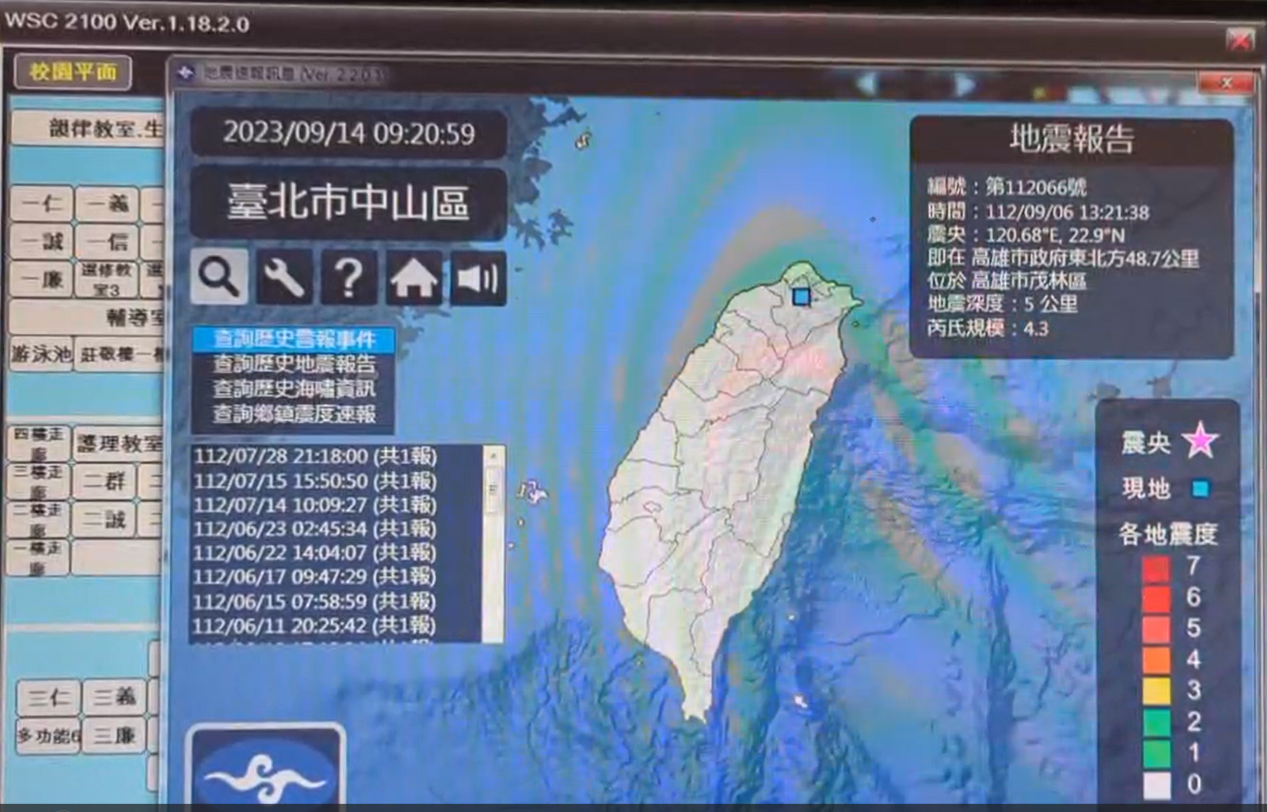This screenshot has width=1267, height=812.
Task: Click the history list scrollbar thumb
Action: (493, 490)
